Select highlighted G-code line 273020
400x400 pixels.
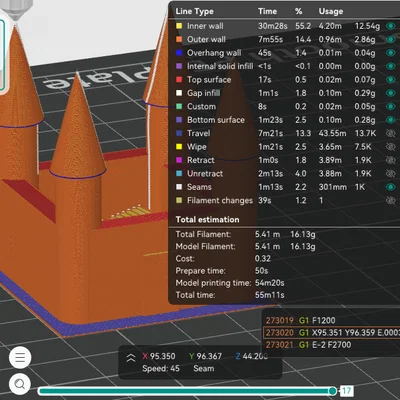(x=331, y=332)
